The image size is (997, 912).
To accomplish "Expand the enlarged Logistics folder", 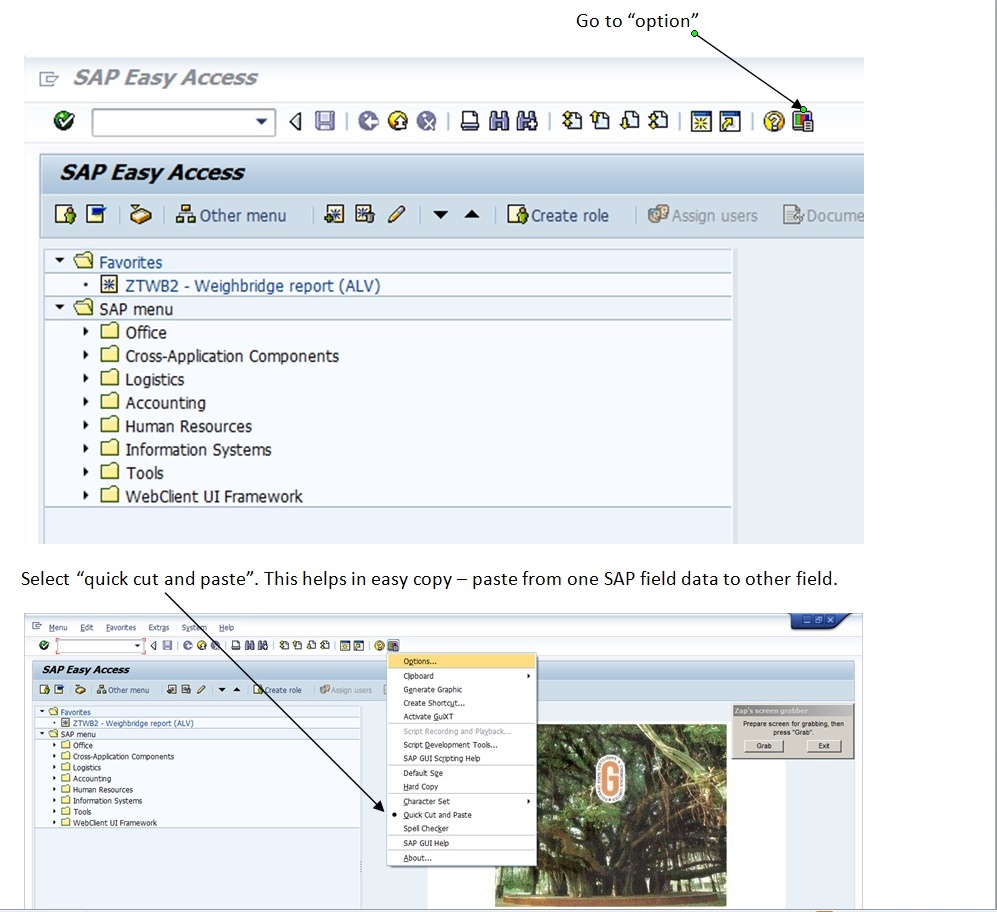I will point(86,378).
